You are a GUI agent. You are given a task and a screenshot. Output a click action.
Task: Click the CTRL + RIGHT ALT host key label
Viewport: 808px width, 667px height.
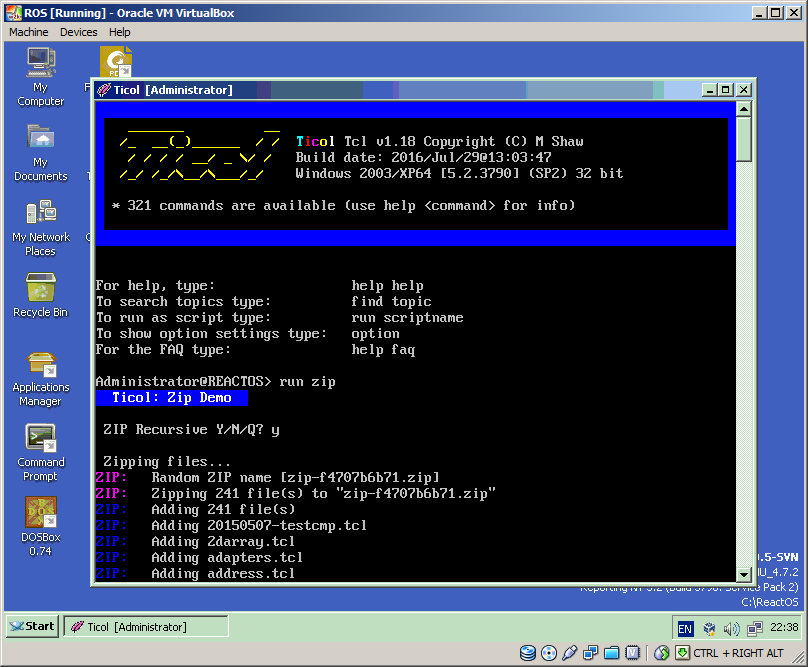[738, 653]
